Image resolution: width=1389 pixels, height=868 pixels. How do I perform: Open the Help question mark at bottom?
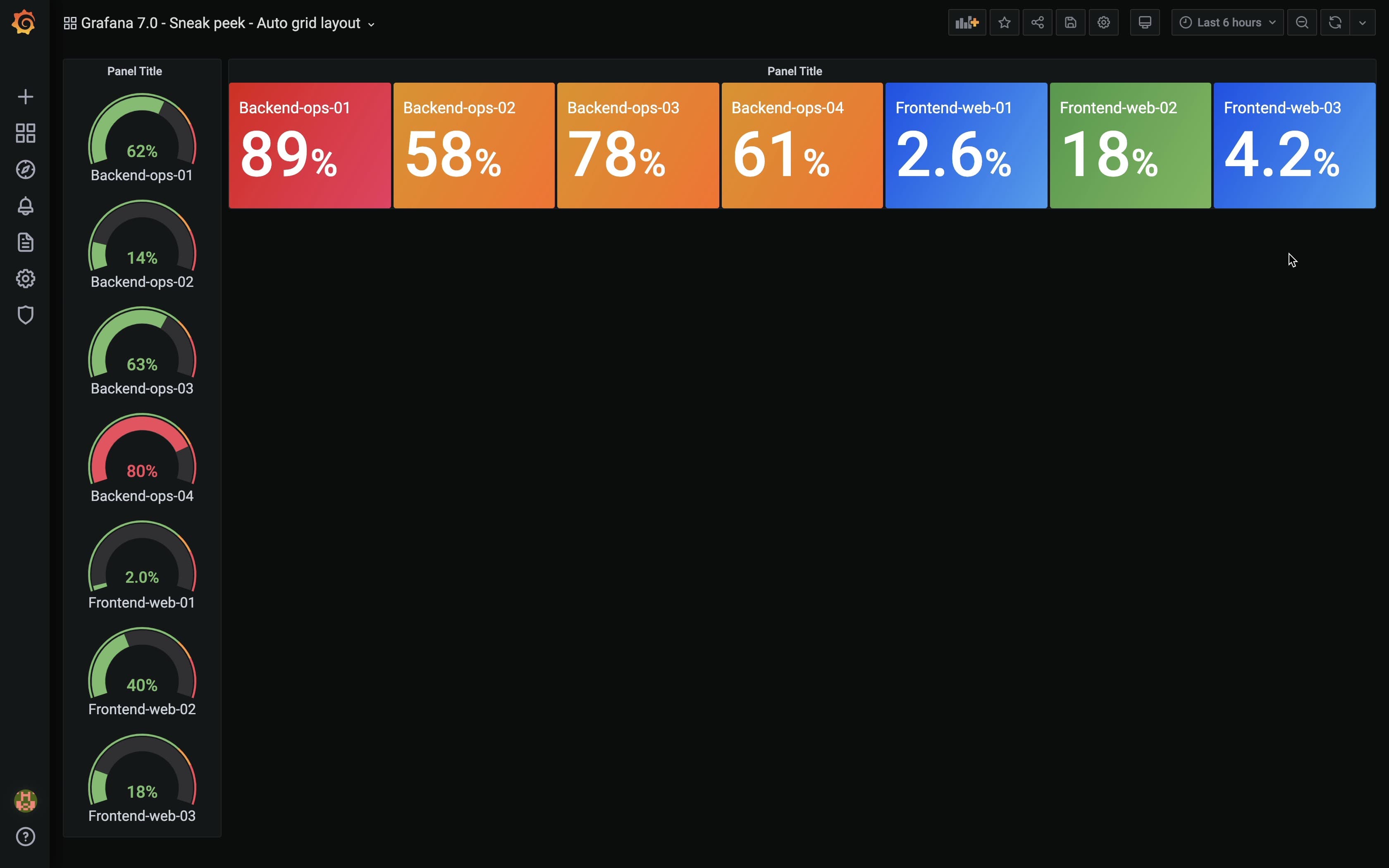(25, 837)
